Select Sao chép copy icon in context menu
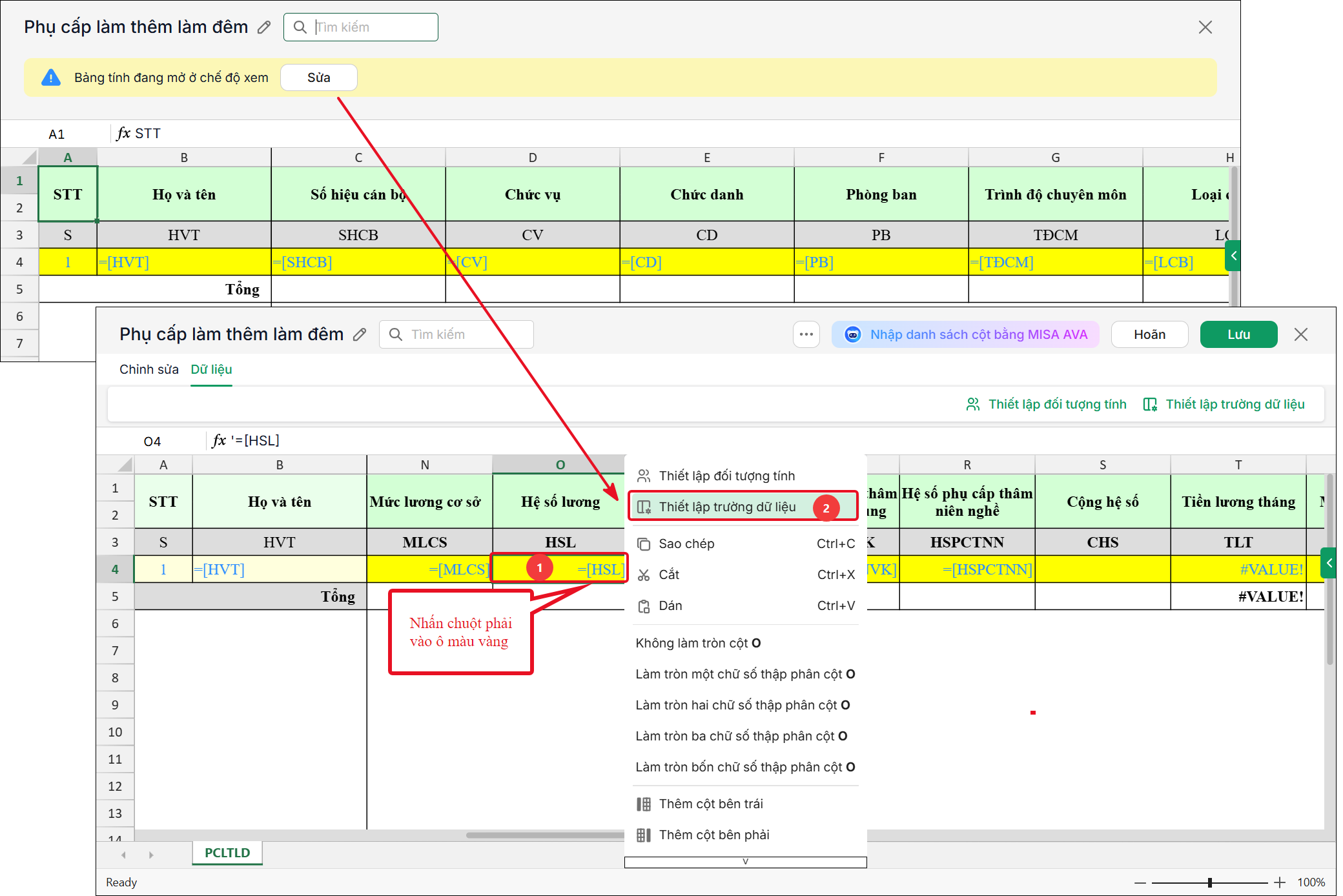This screenshot has width=1343, height=896. point(644,544)
